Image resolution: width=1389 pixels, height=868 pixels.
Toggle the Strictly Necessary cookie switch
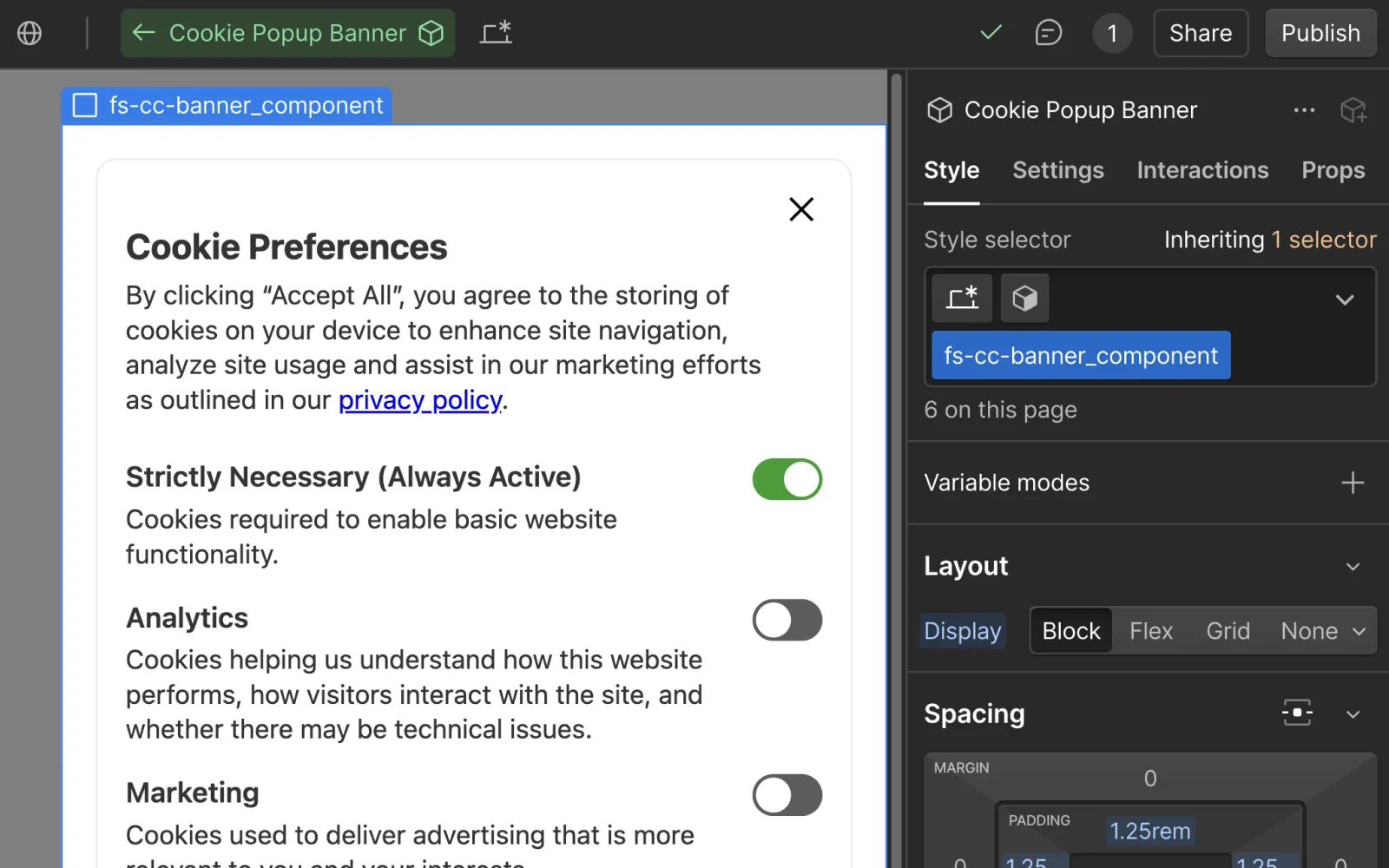(787, 479)
